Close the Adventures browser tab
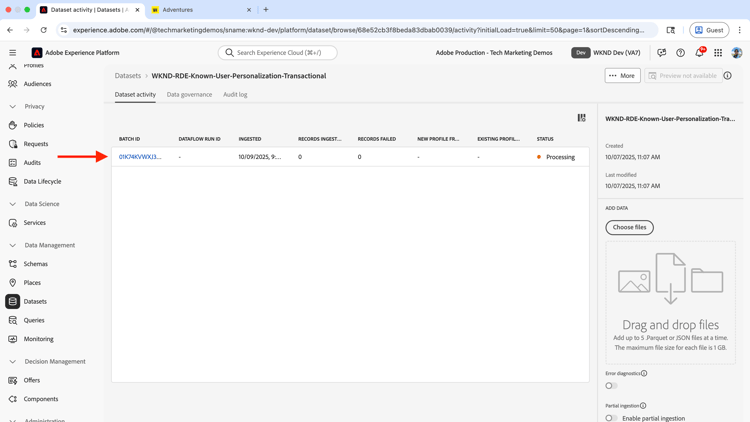Screen dimensions: 750x422 click(x=249, y=10)
